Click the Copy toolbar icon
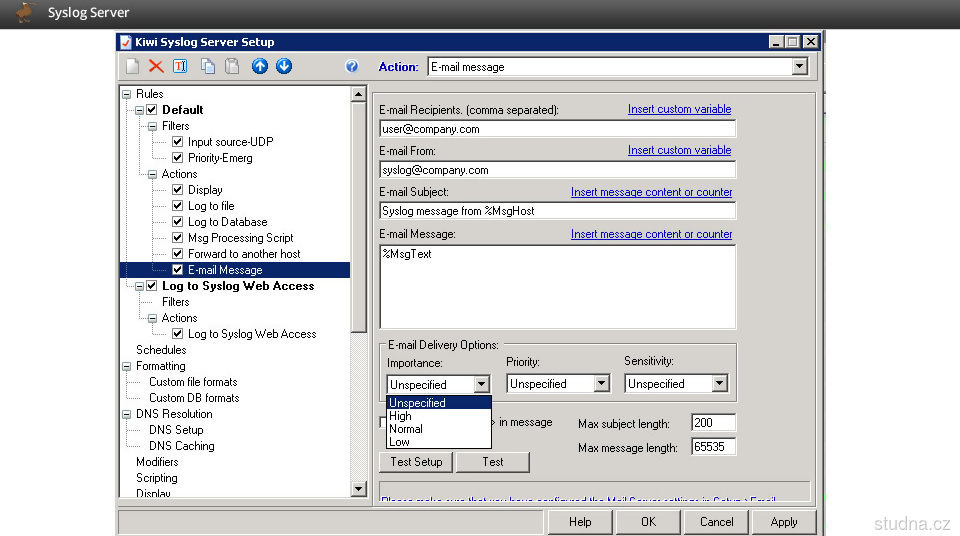 pos(208,67)
